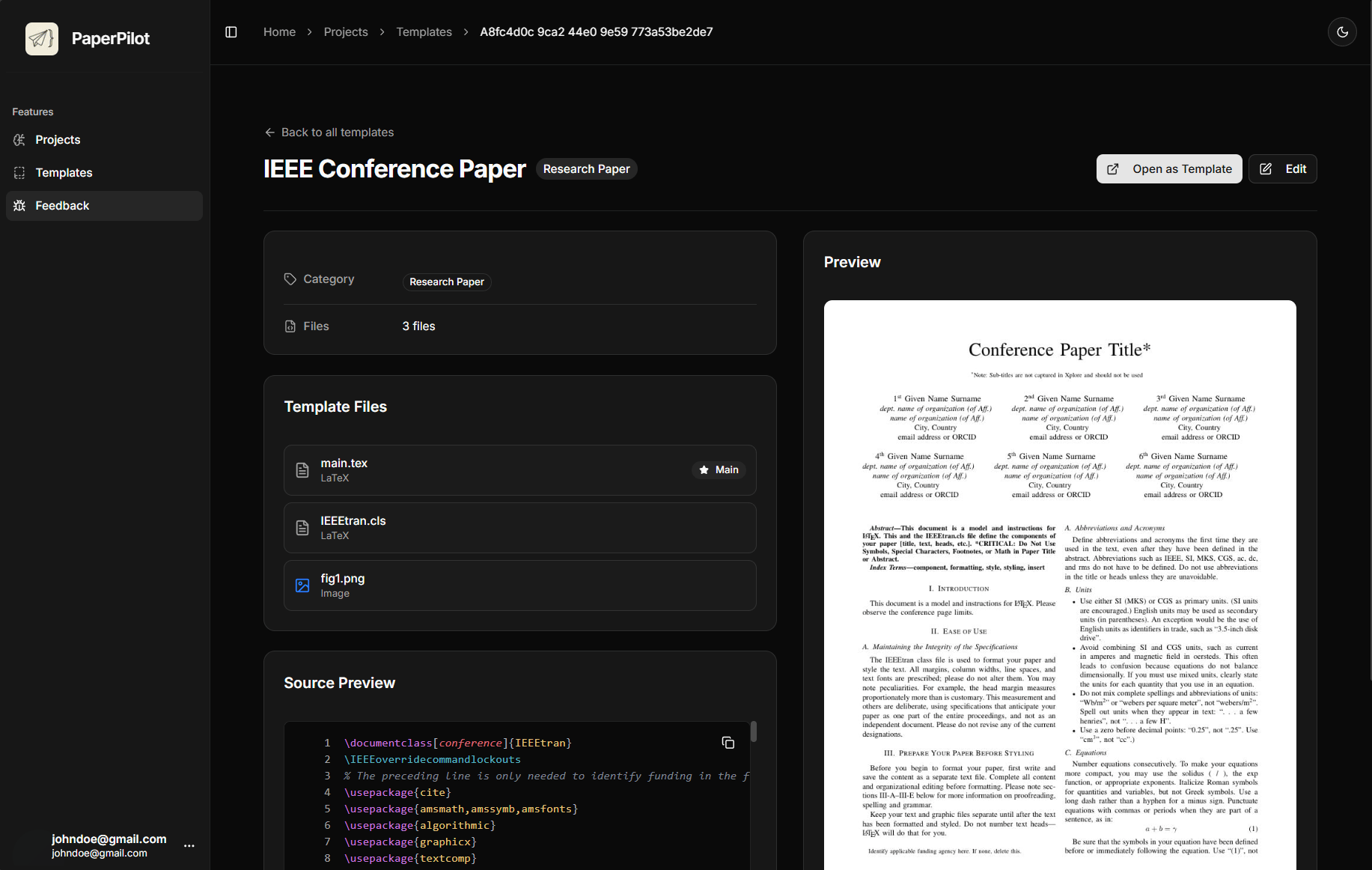The height and width of the screenshot is (870, 1372).
Task: Open Projects in the sidebar
Action: (x=58, y=140)
